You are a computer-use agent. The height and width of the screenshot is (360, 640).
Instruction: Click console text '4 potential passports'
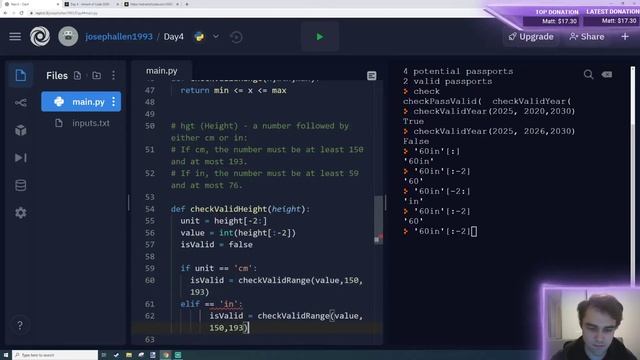tap(458, 71)
